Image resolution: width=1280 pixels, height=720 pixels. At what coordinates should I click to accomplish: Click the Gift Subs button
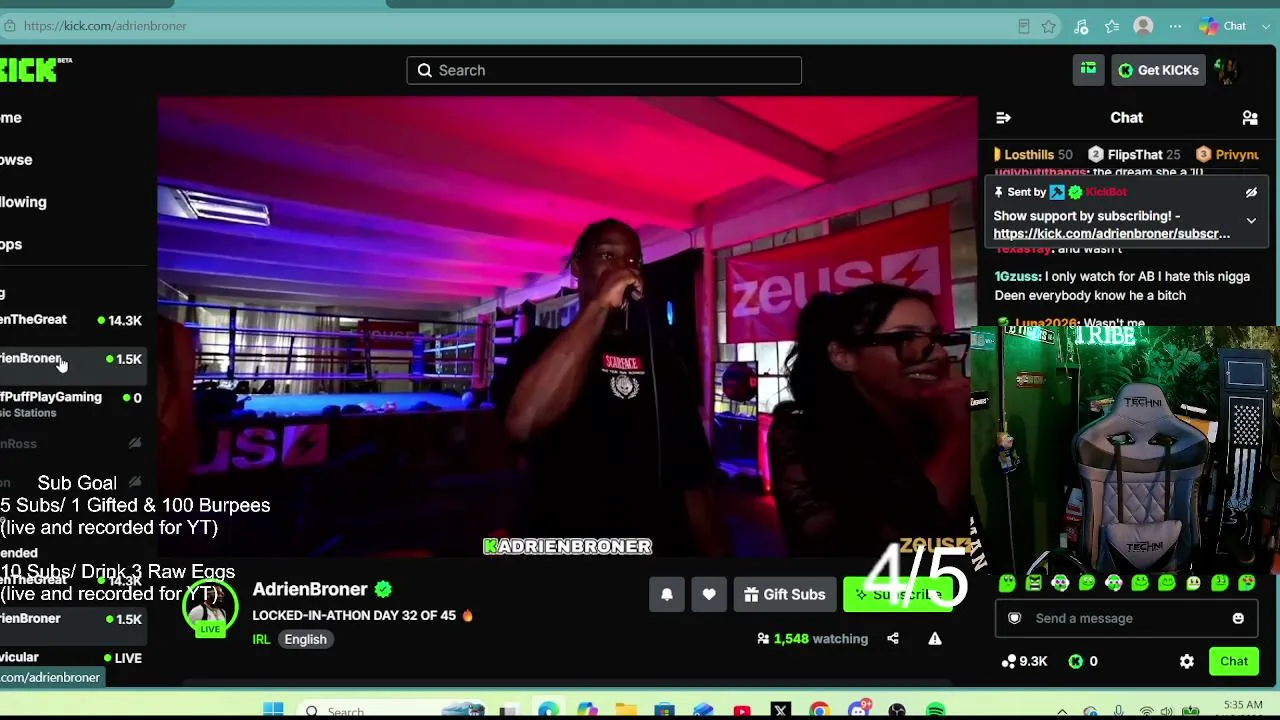point(785,595)
